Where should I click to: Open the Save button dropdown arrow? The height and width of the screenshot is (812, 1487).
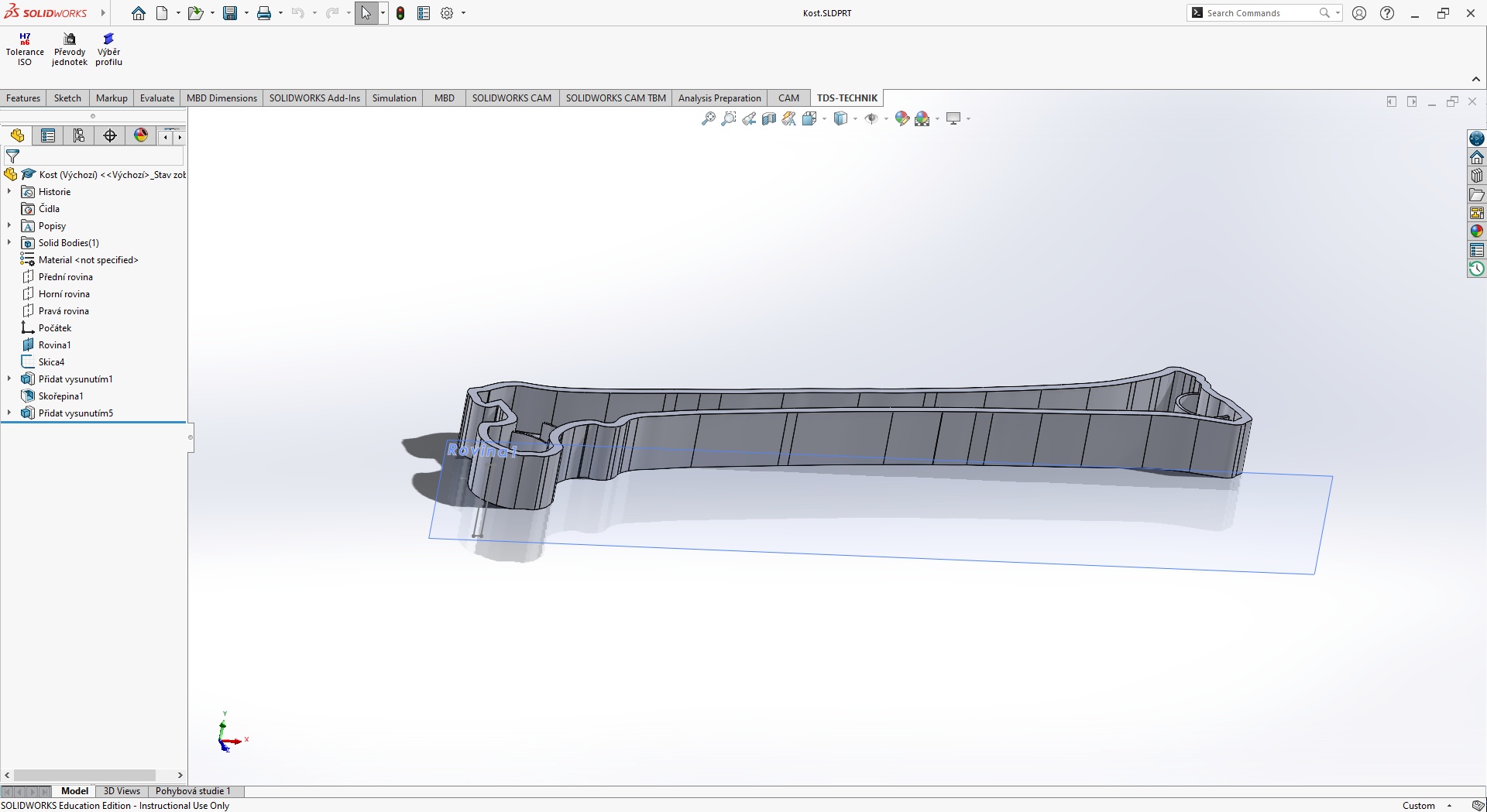point(246,13)
